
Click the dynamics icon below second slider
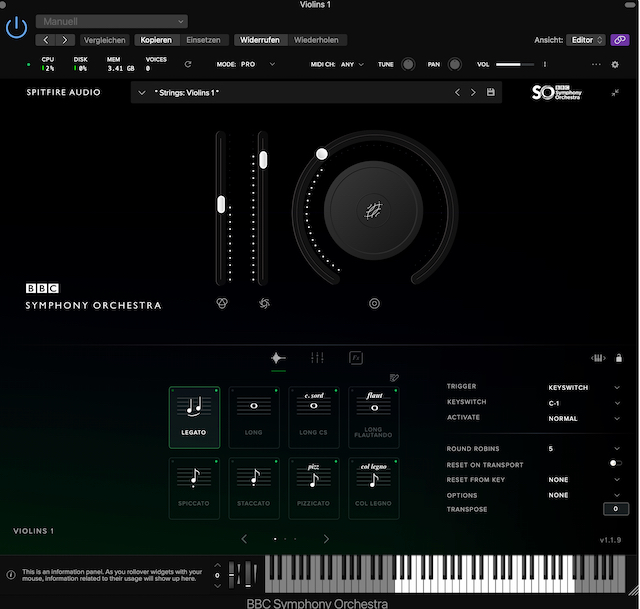(264, 303)
